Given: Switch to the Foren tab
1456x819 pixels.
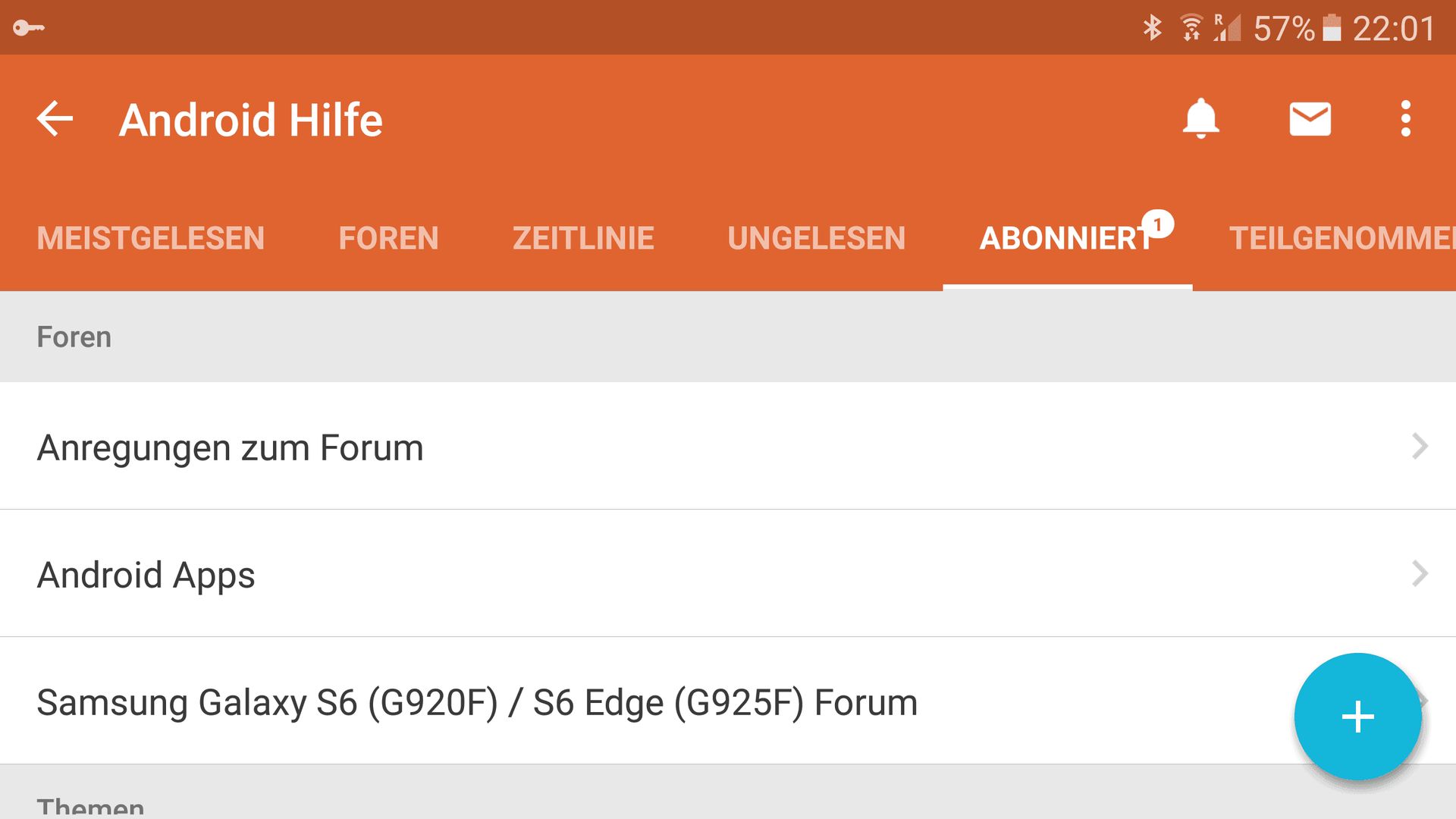Looking at the screenshot, I should (x=388, y=238).
